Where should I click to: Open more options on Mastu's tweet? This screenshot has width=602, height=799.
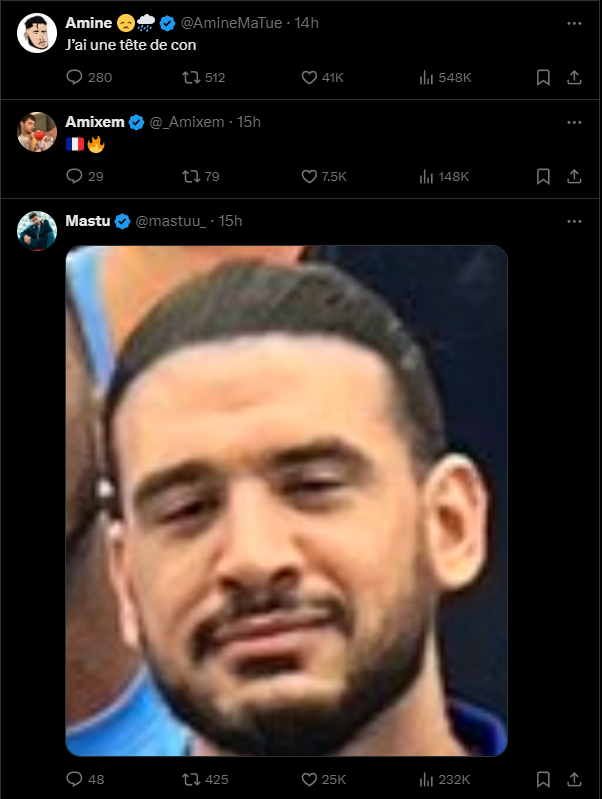click(574, 221)
